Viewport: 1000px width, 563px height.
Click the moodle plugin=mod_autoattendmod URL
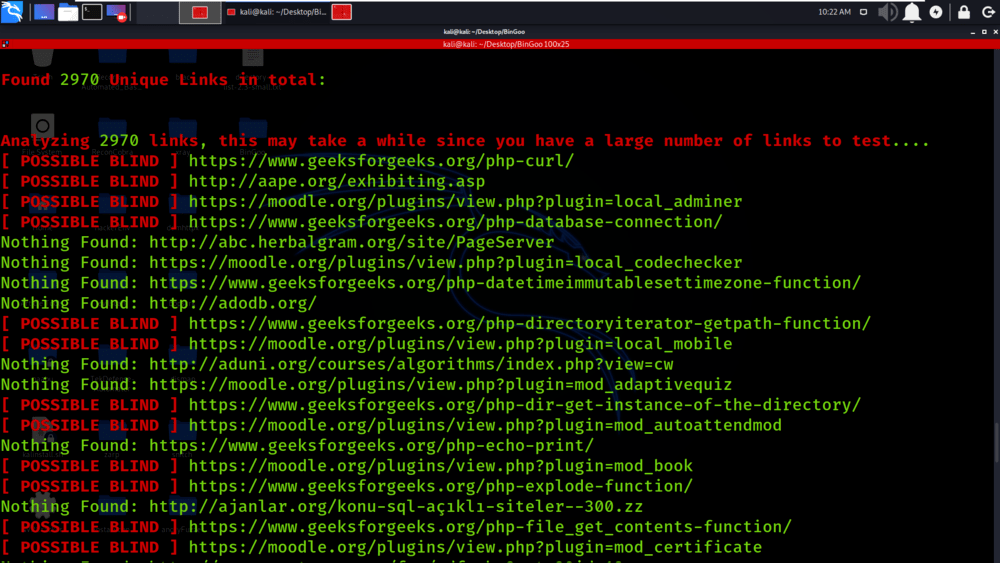pyautogui.click(x=485, y=425)
